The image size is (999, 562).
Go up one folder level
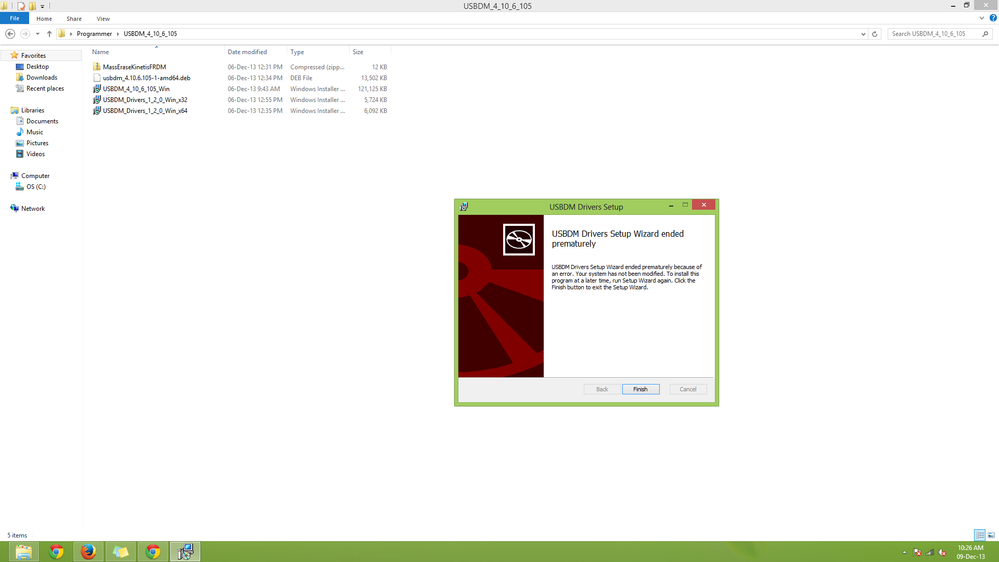point(49,34)
